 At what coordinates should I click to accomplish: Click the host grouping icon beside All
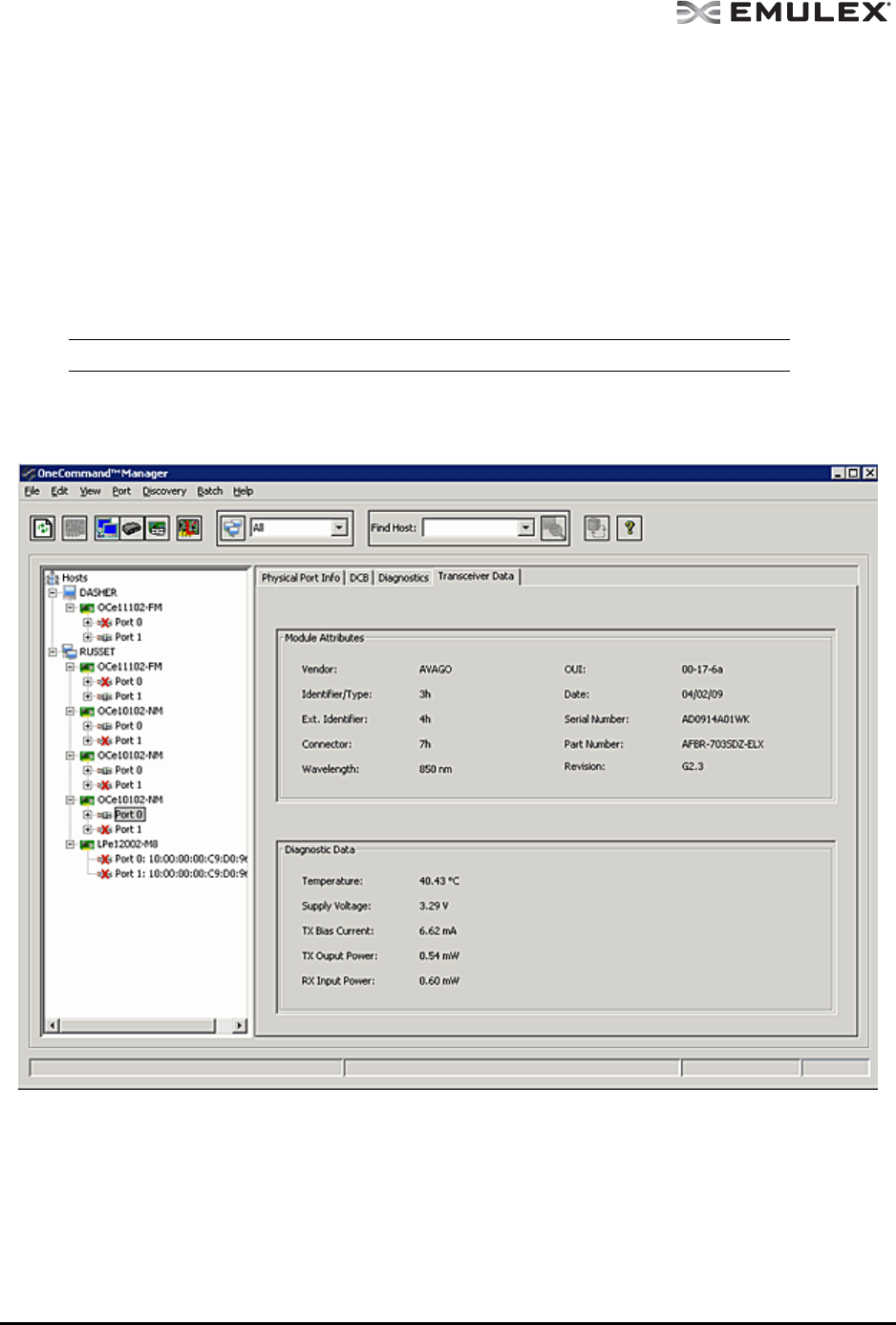(x=234, y=527)
